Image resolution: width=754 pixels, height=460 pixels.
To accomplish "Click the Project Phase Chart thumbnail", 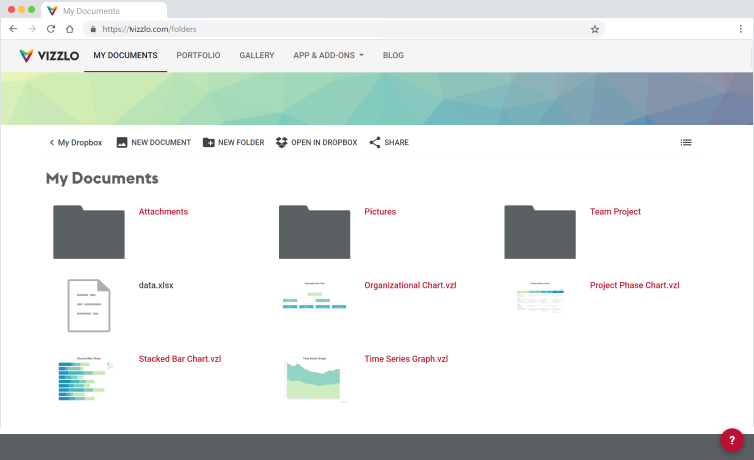I will pyautogui.click(x=540, y=297).
